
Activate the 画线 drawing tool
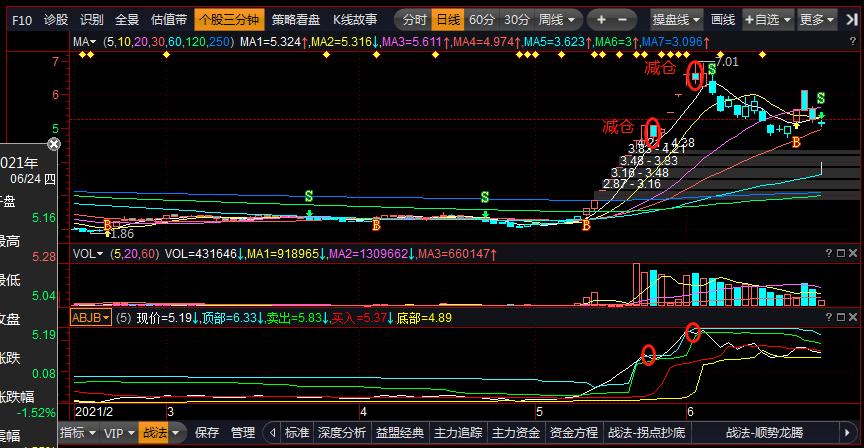[x=723, y=20]
